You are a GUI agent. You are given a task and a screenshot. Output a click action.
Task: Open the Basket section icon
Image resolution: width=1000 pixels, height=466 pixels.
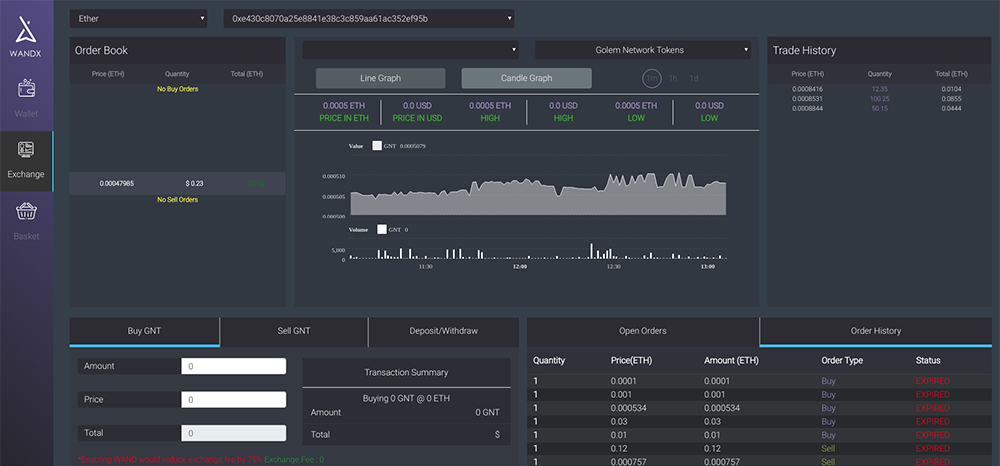[x=26, y=212]
